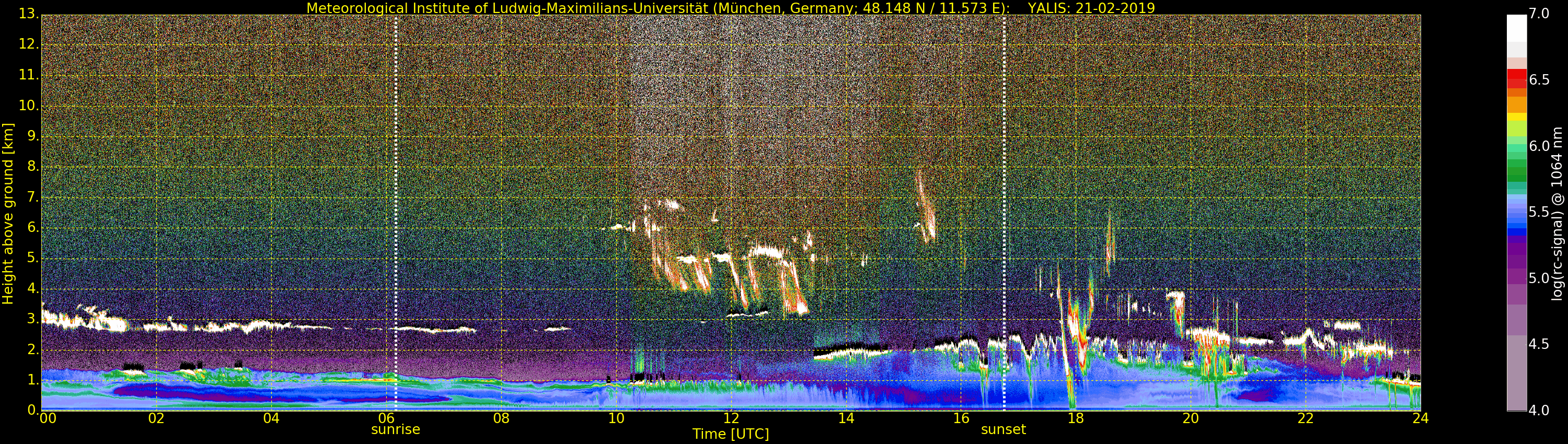Image resolution: width=1568 pixels, height=444 pixels.
Task: Click the 5.5 colorbar tick label
Action: tap(1539, 212)
